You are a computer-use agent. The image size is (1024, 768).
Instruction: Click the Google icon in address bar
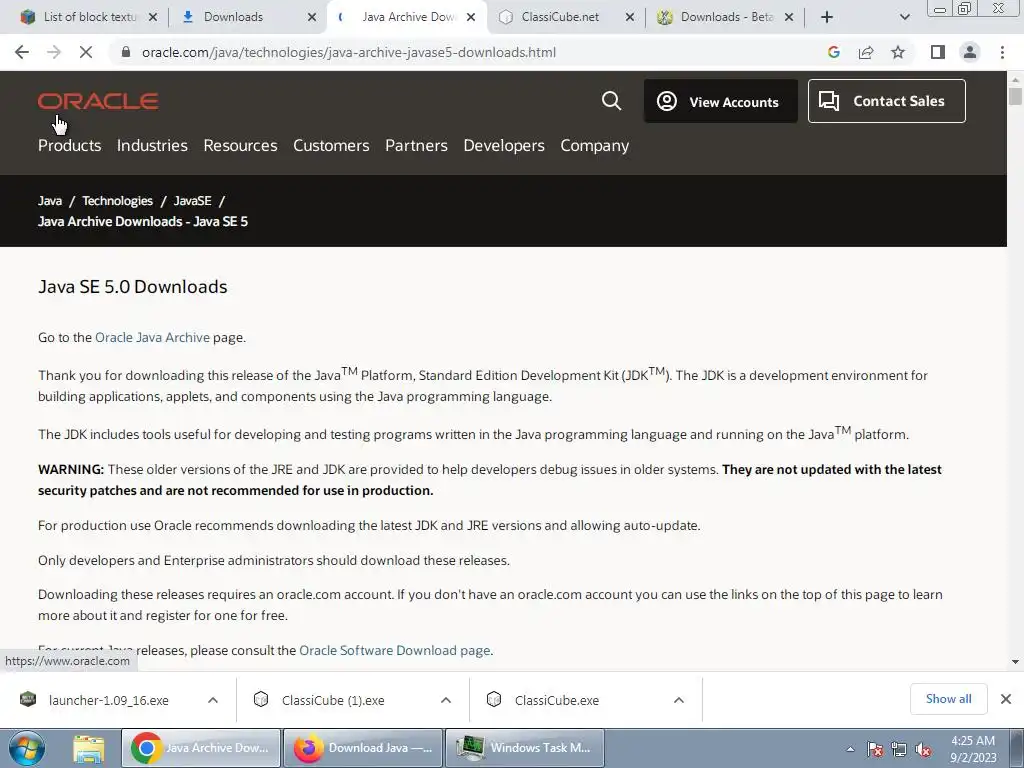pyautogui.click(x=833, y=52)
